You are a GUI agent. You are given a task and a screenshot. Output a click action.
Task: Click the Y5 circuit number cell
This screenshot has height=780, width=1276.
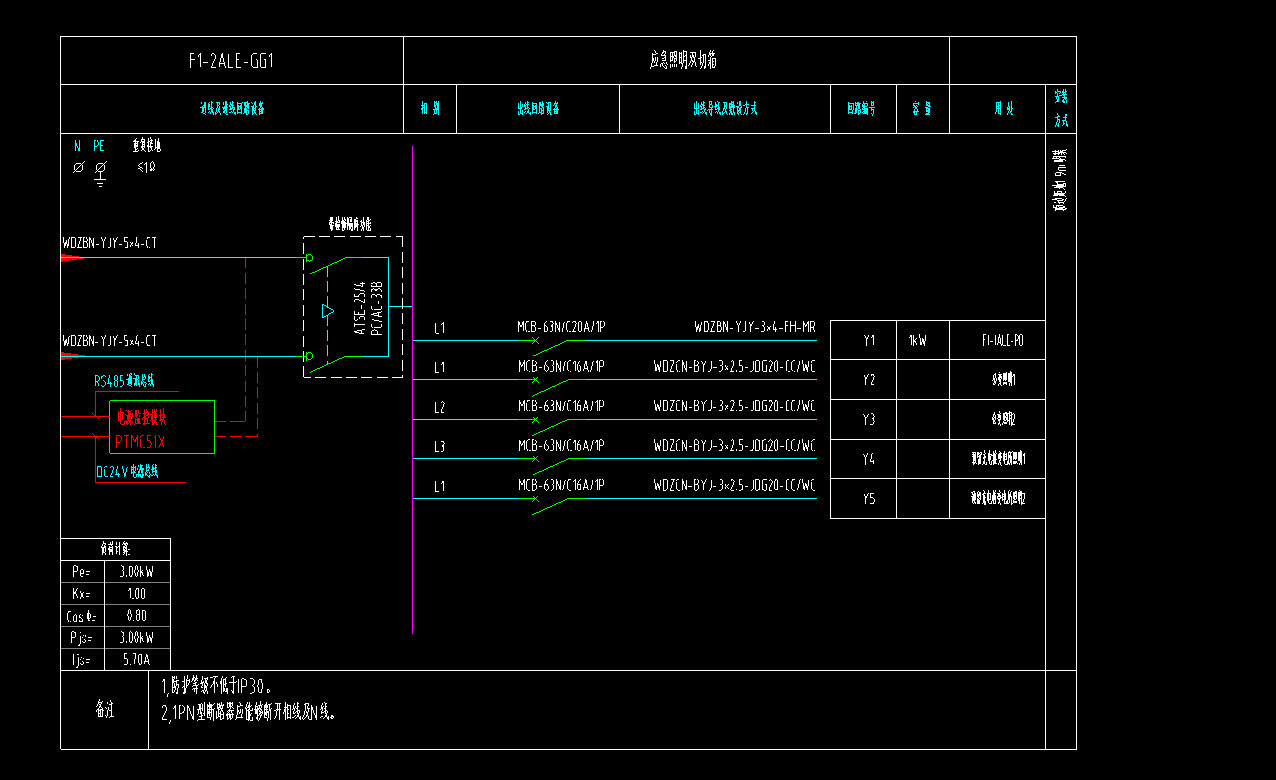click(x=863, y=498)
